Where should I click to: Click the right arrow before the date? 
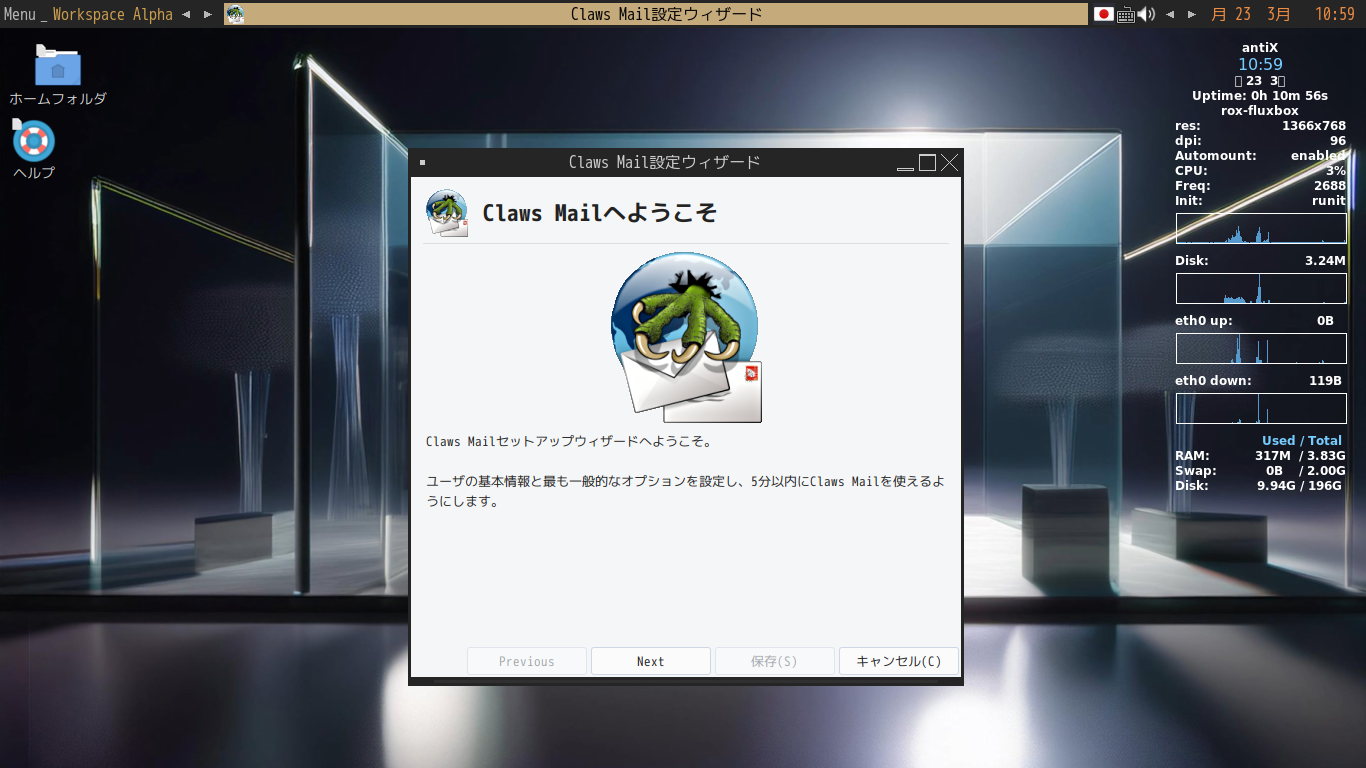coord(1192,14)
